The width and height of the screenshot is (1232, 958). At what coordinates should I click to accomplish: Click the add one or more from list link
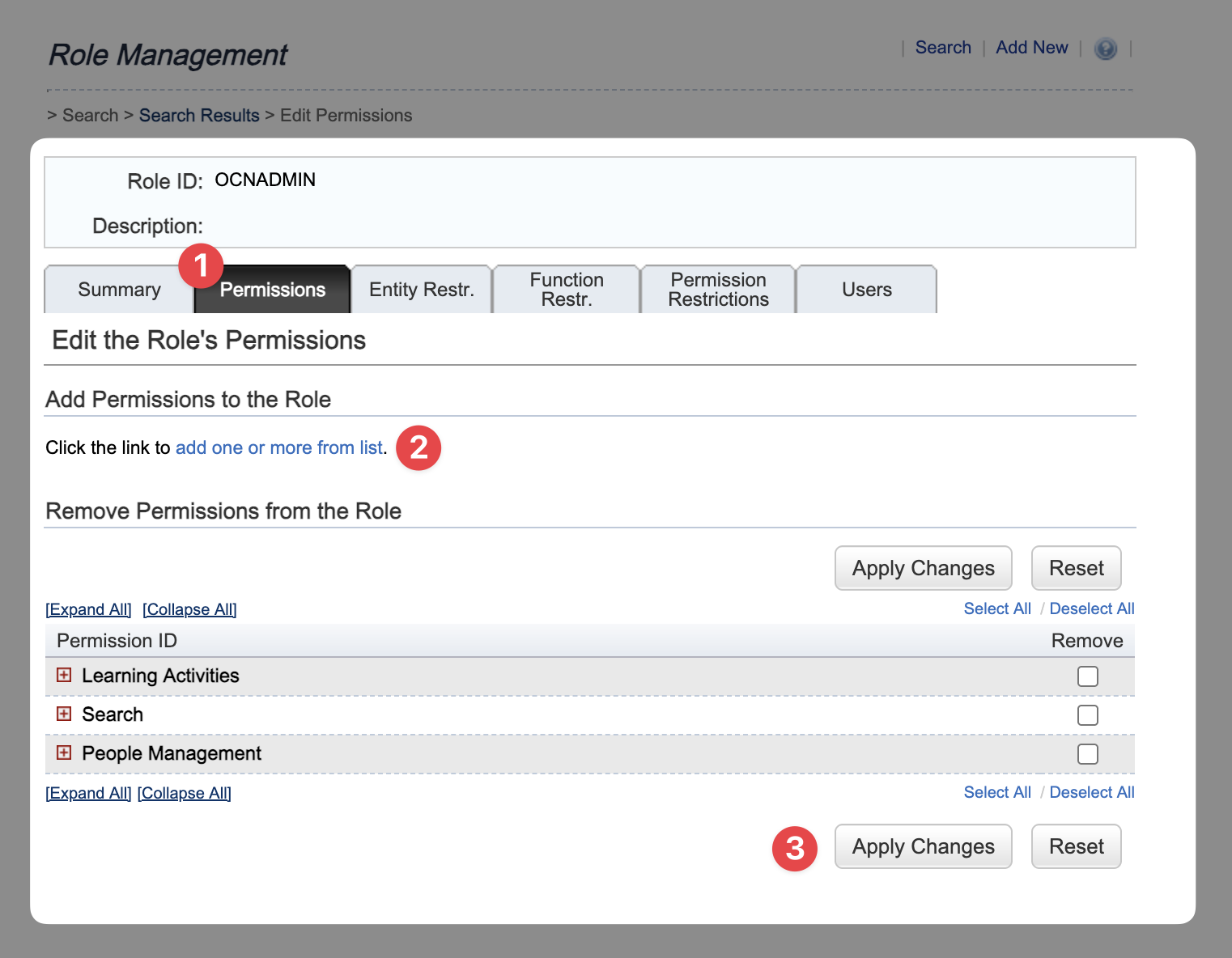click(x=278, y=447)
